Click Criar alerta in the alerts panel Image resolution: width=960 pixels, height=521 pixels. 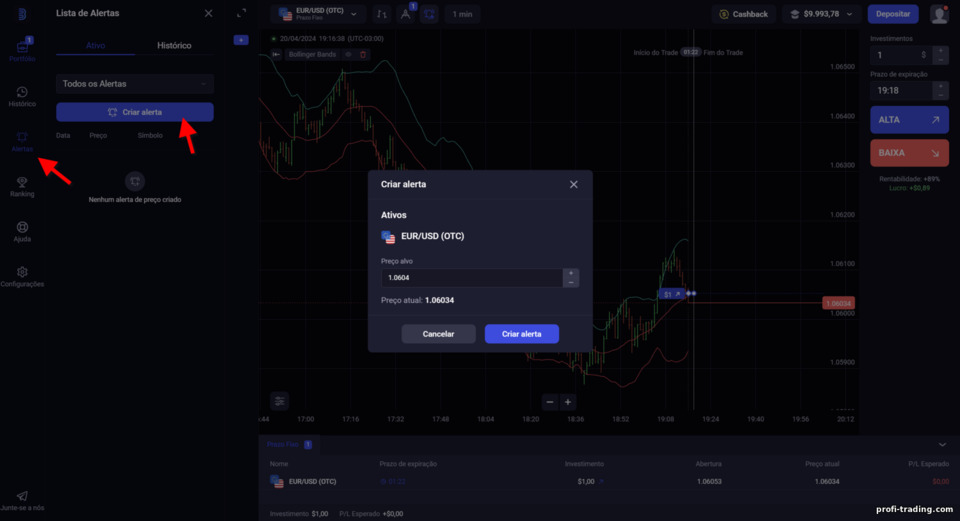(135, 112)
